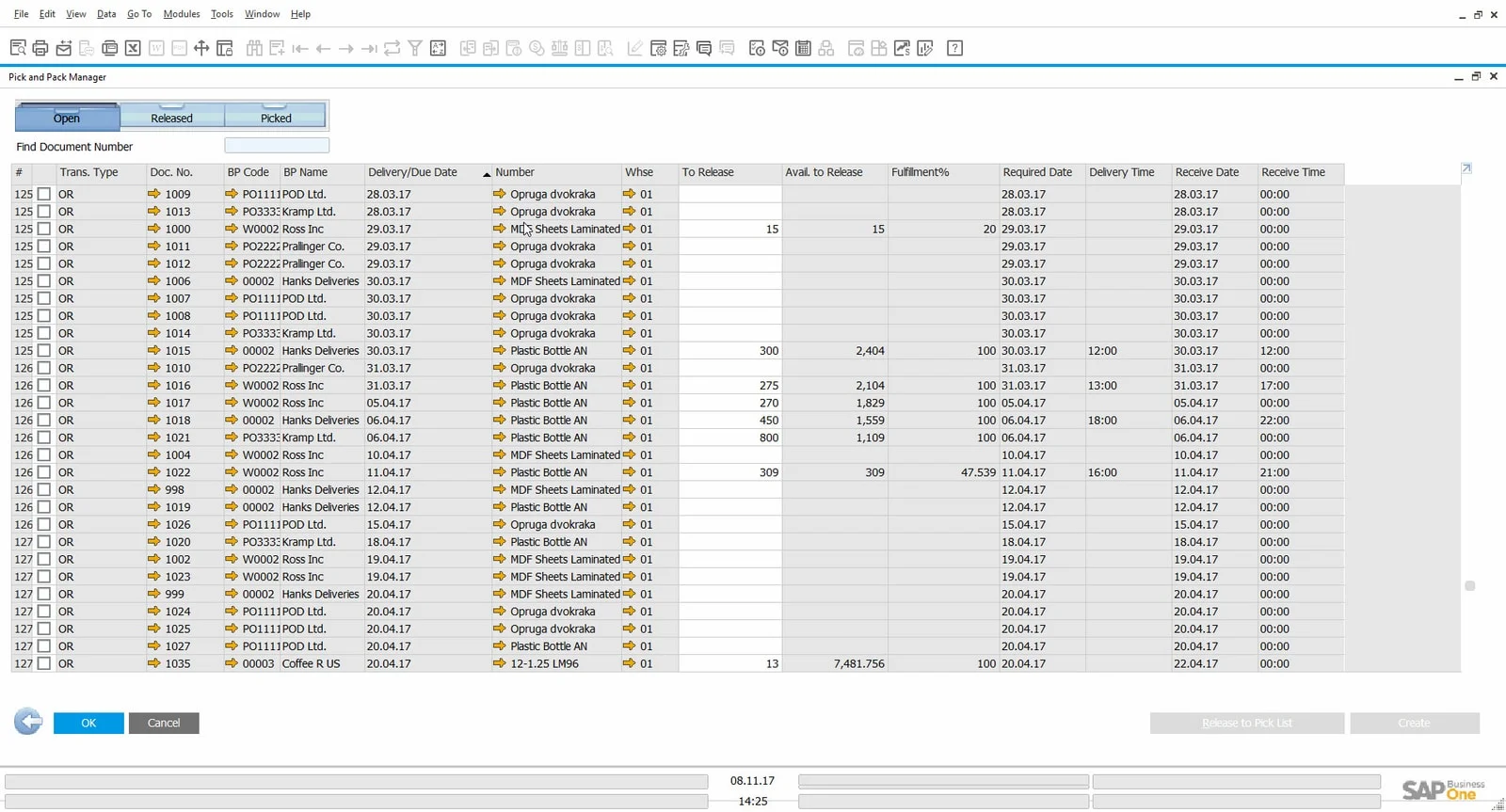Tick the checkbox for document 1000
This screenshot has width=1506, height=812.
[x=44, y=229]
